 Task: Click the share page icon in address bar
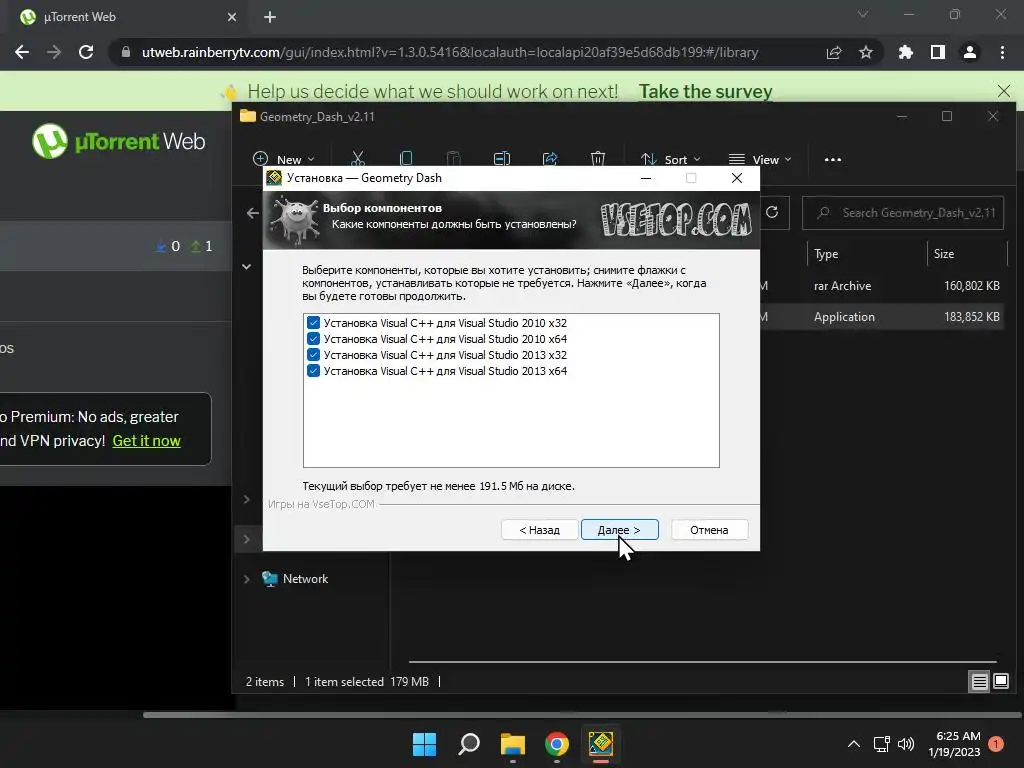tap(834, 52)
